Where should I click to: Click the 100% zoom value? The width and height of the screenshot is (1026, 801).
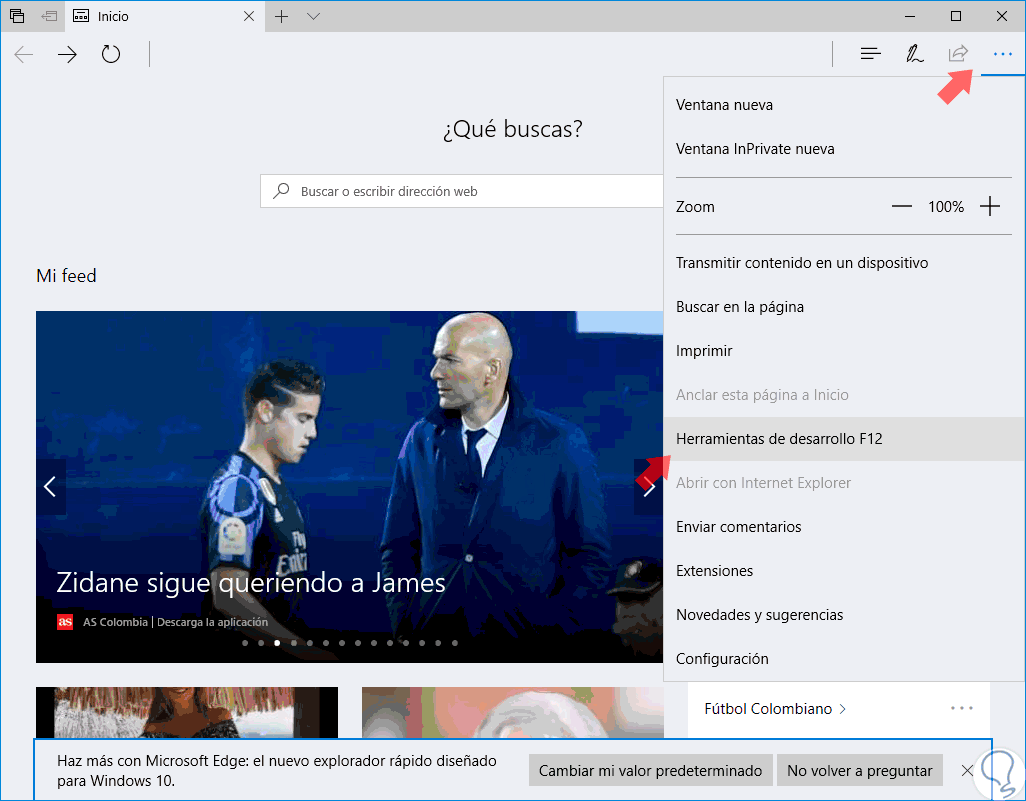click(x=946, y=207)
